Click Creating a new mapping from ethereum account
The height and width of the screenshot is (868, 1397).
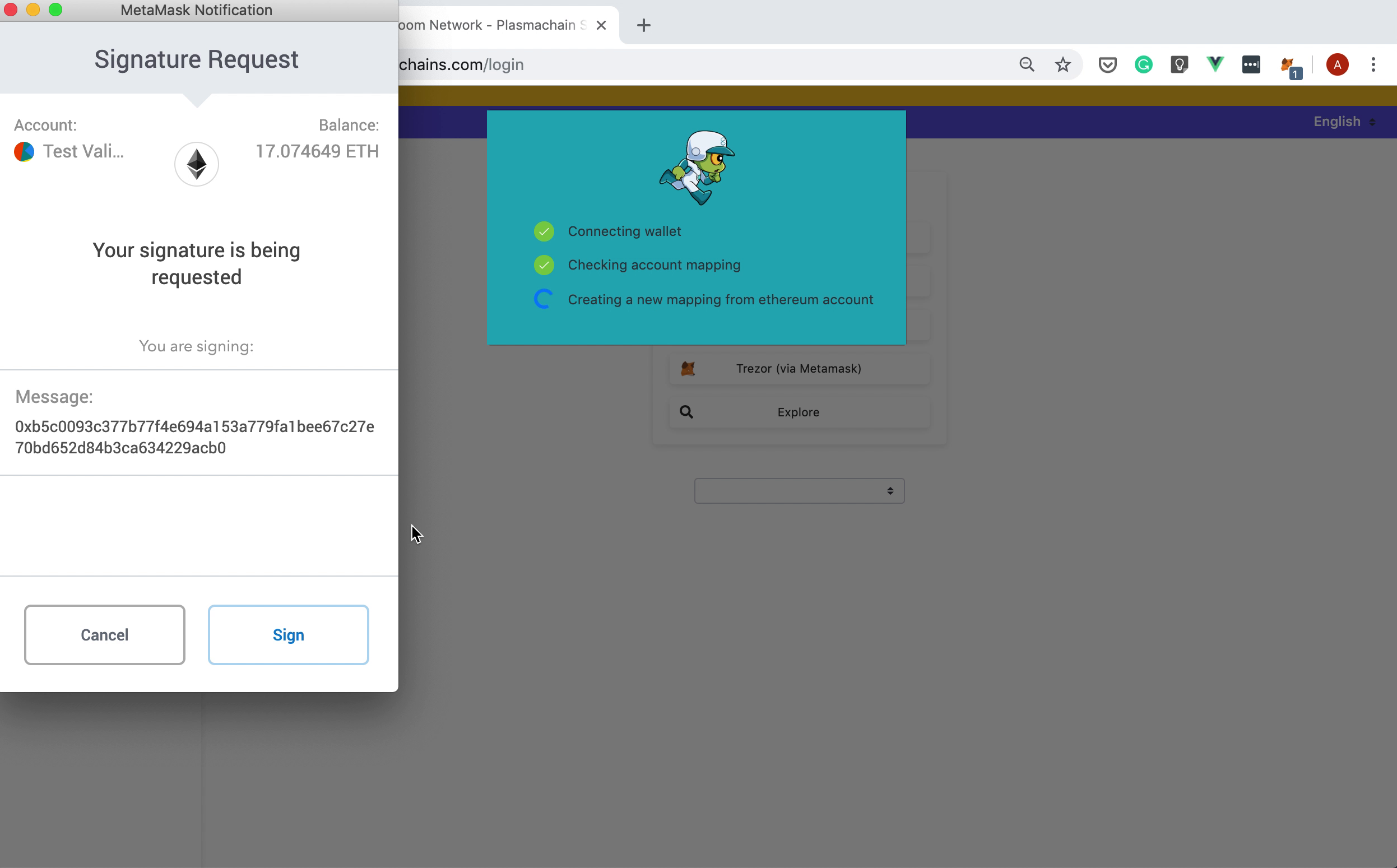tap(720, 300)
